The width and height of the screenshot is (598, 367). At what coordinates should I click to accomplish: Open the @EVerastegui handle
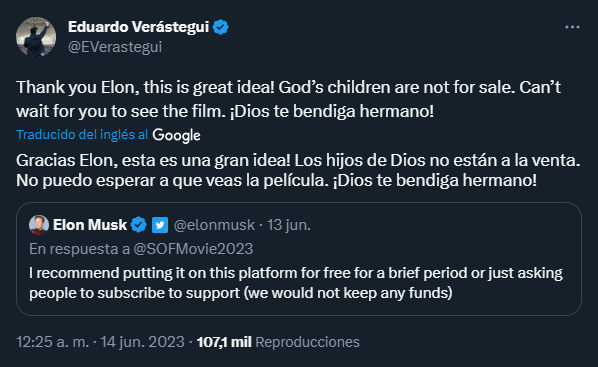(x=115, y=47)
